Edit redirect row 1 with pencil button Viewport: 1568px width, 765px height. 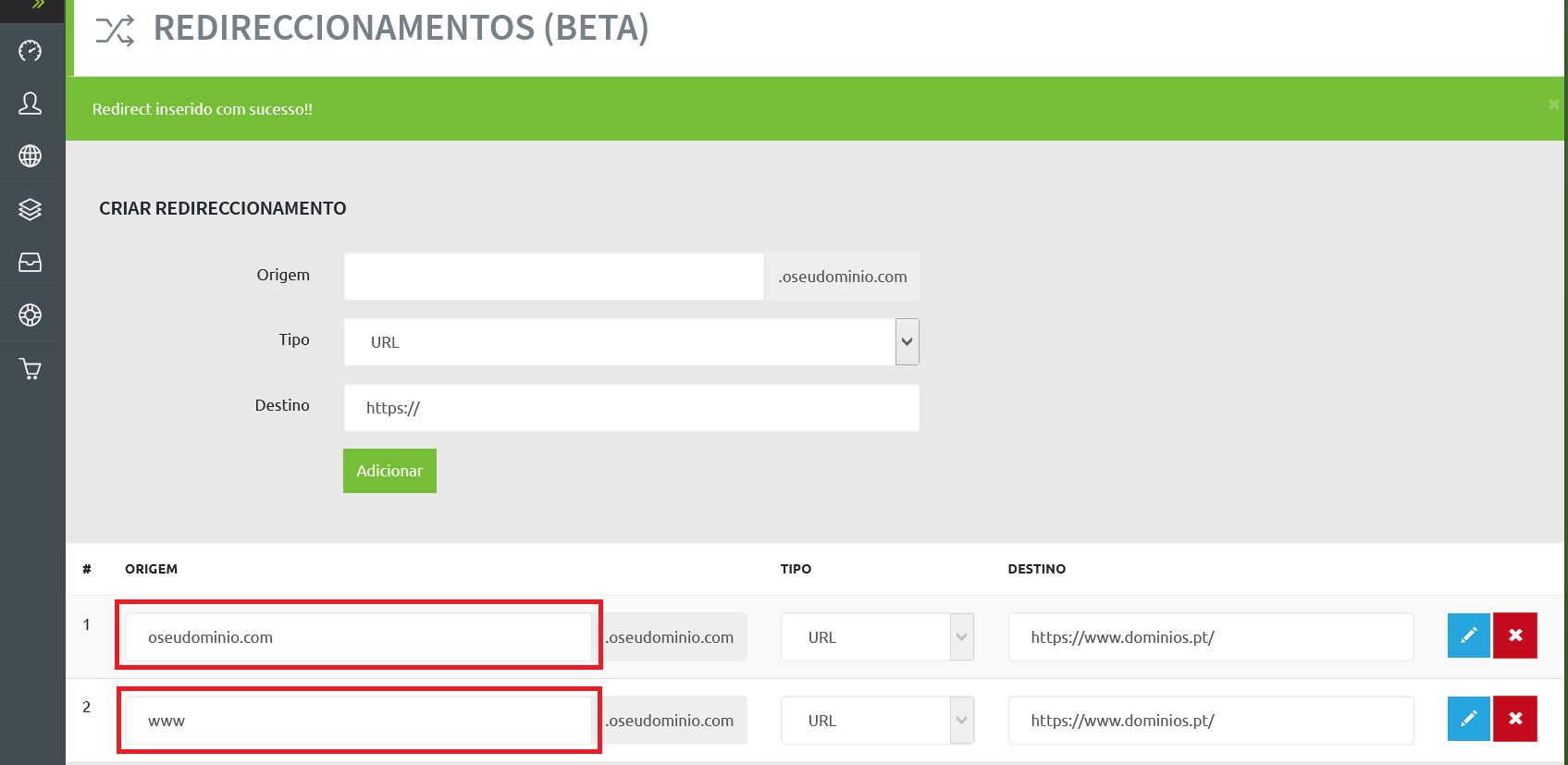[1468, 635]
